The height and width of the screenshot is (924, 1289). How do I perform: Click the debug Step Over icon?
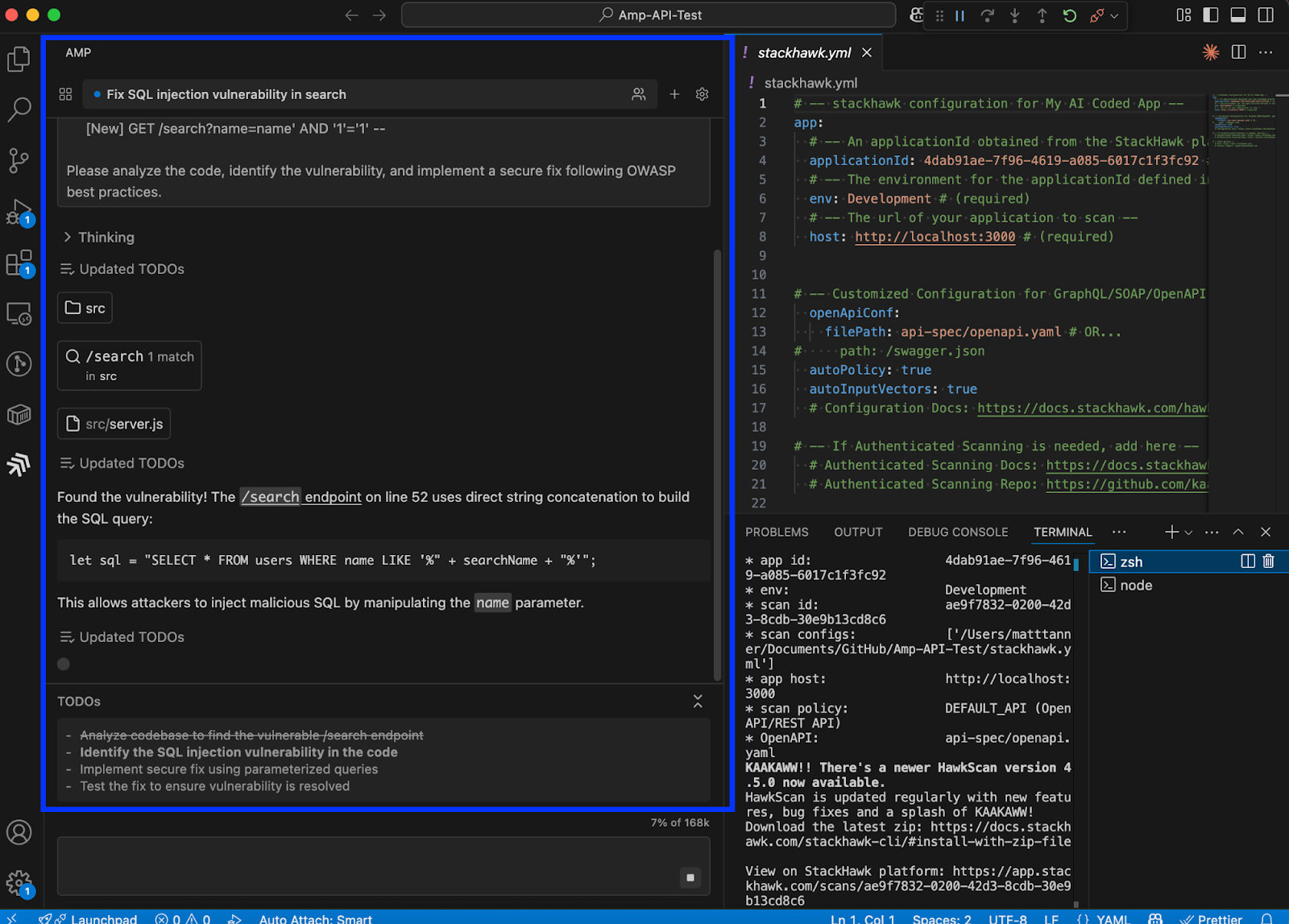pyautogui.click(x=987, y=15)
